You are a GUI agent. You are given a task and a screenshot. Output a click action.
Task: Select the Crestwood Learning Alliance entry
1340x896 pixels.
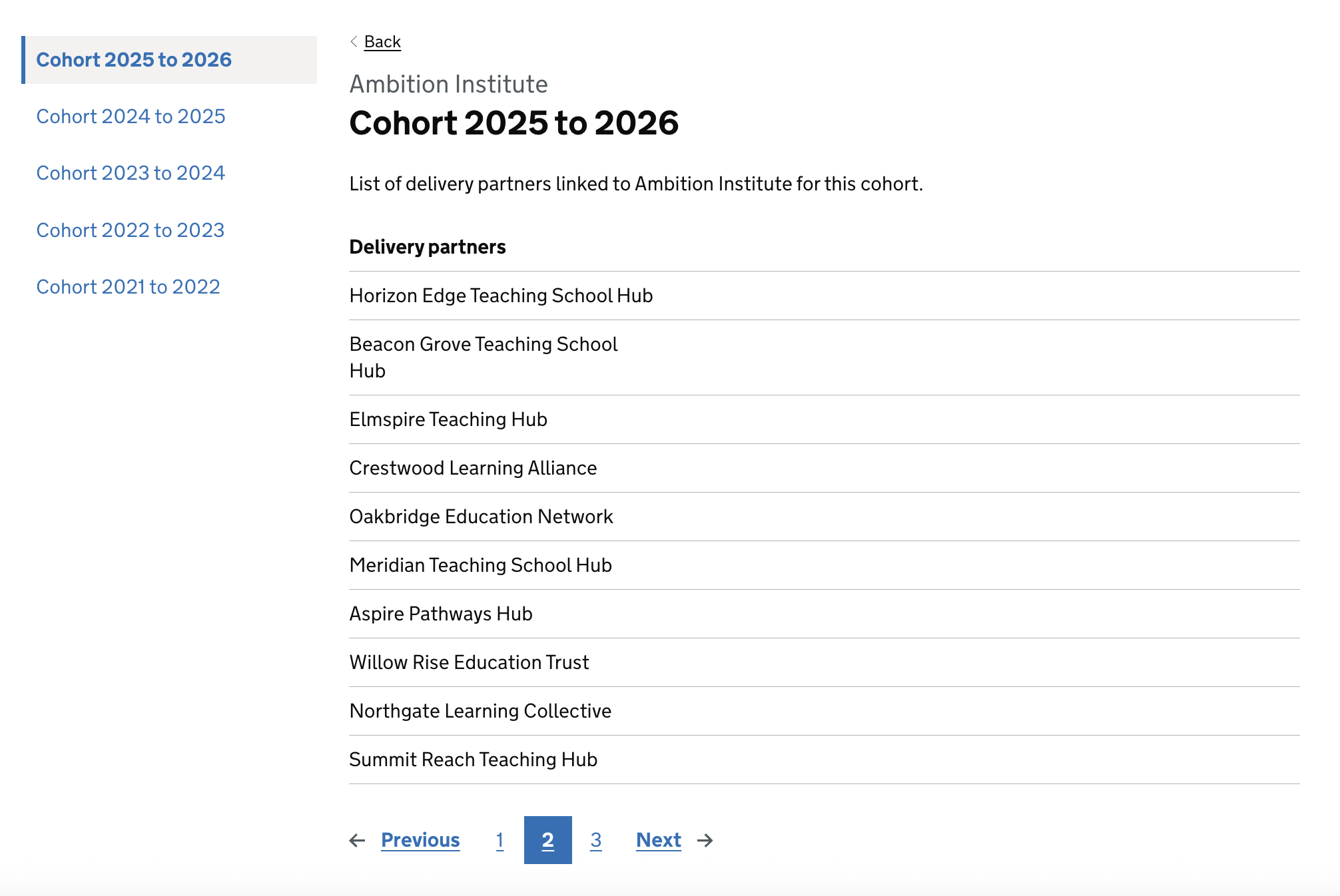coord(473,468)
